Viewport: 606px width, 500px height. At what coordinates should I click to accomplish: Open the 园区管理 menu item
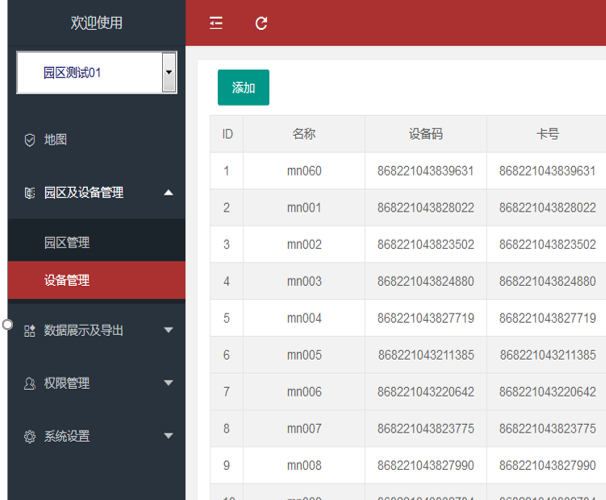(67, 243)
